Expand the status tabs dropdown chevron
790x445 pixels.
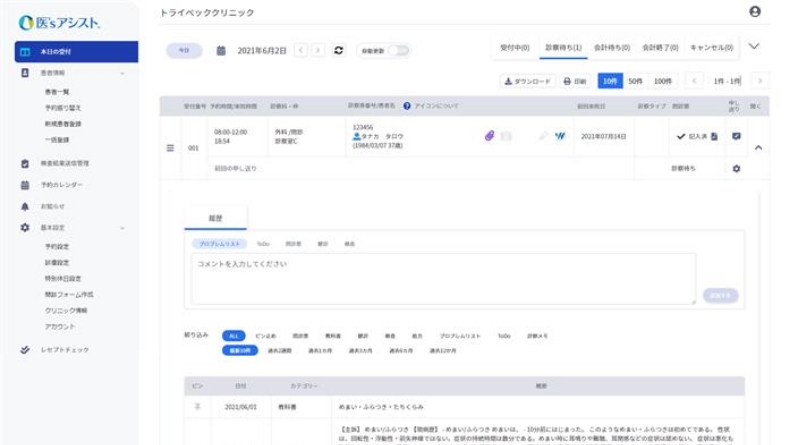click(754, 47)
